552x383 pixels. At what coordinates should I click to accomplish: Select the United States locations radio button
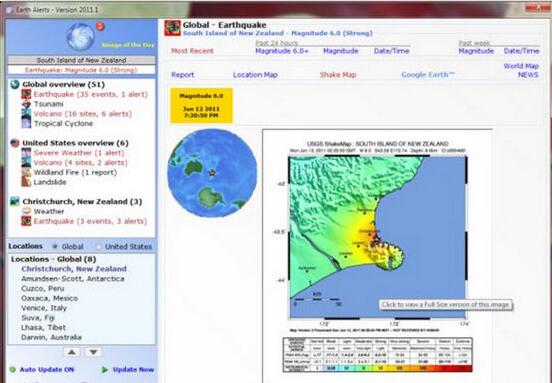[x=99, y=247]
